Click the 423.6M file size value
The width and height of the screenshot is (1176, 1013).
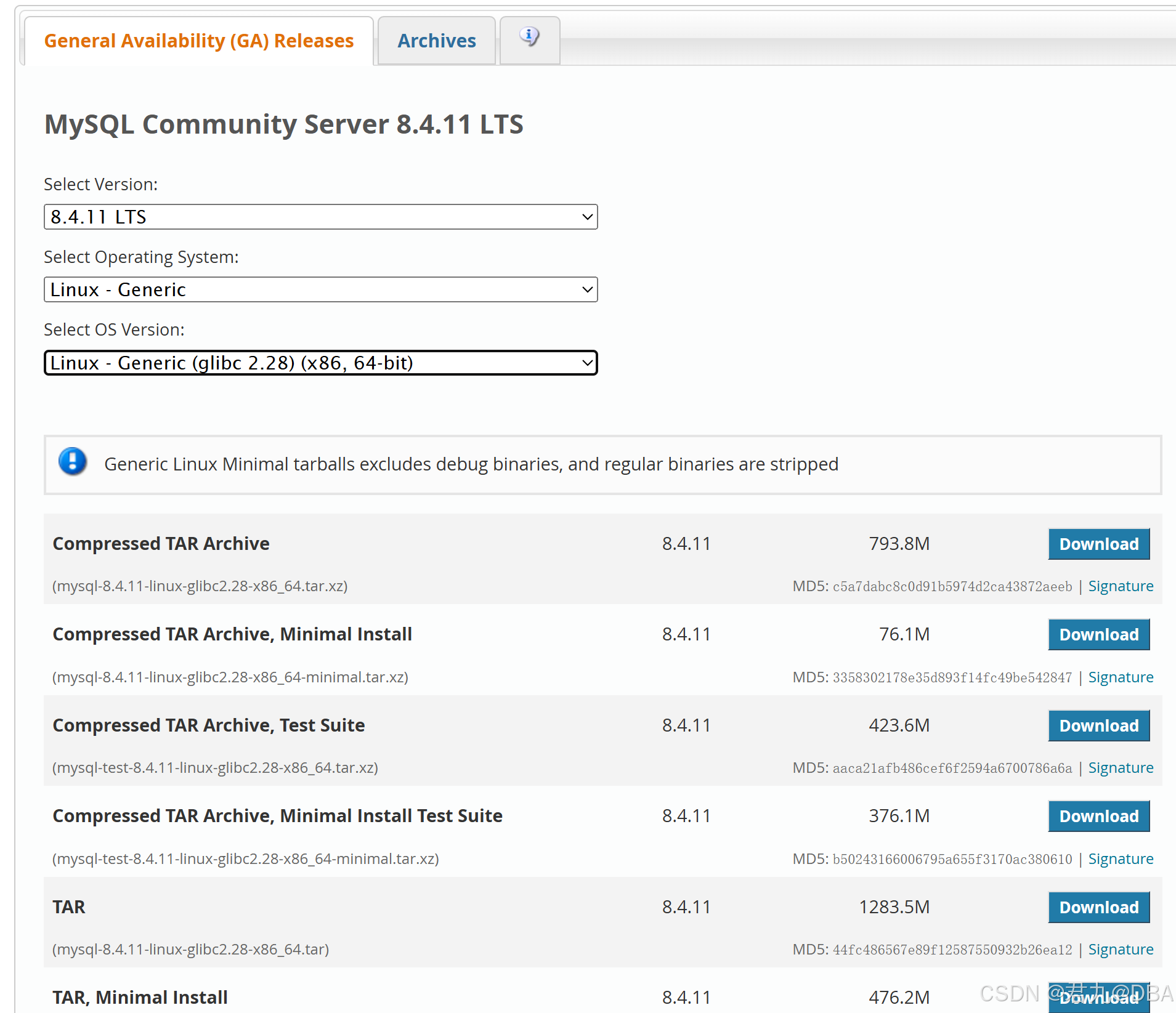coord(899,725)
